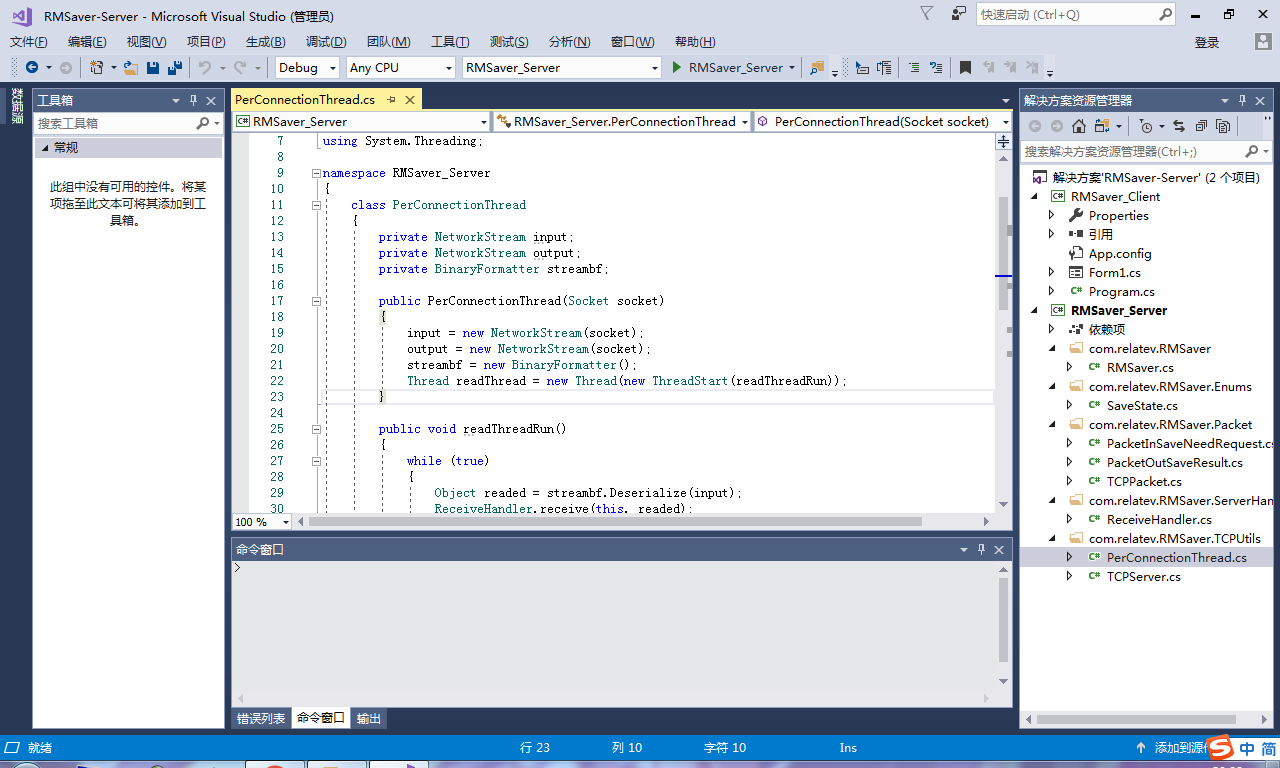
Task: Click the Undo arrow in toolbar
Action: tap(204, 68)
